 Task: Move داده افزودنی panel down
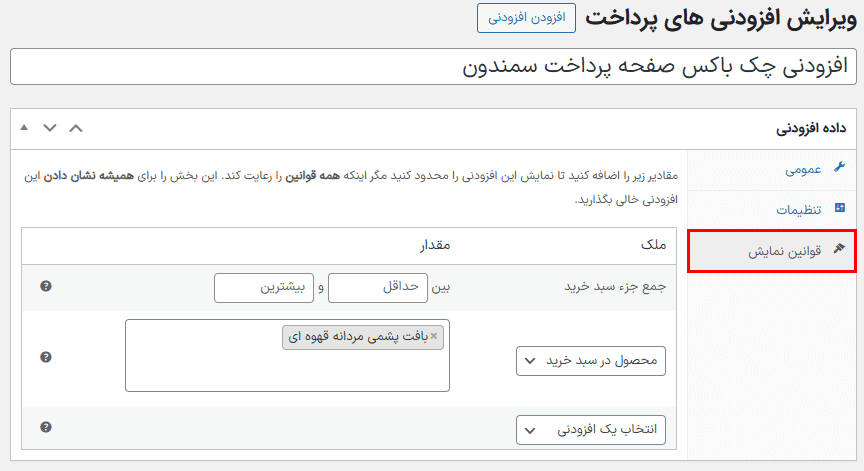point(50,128)
